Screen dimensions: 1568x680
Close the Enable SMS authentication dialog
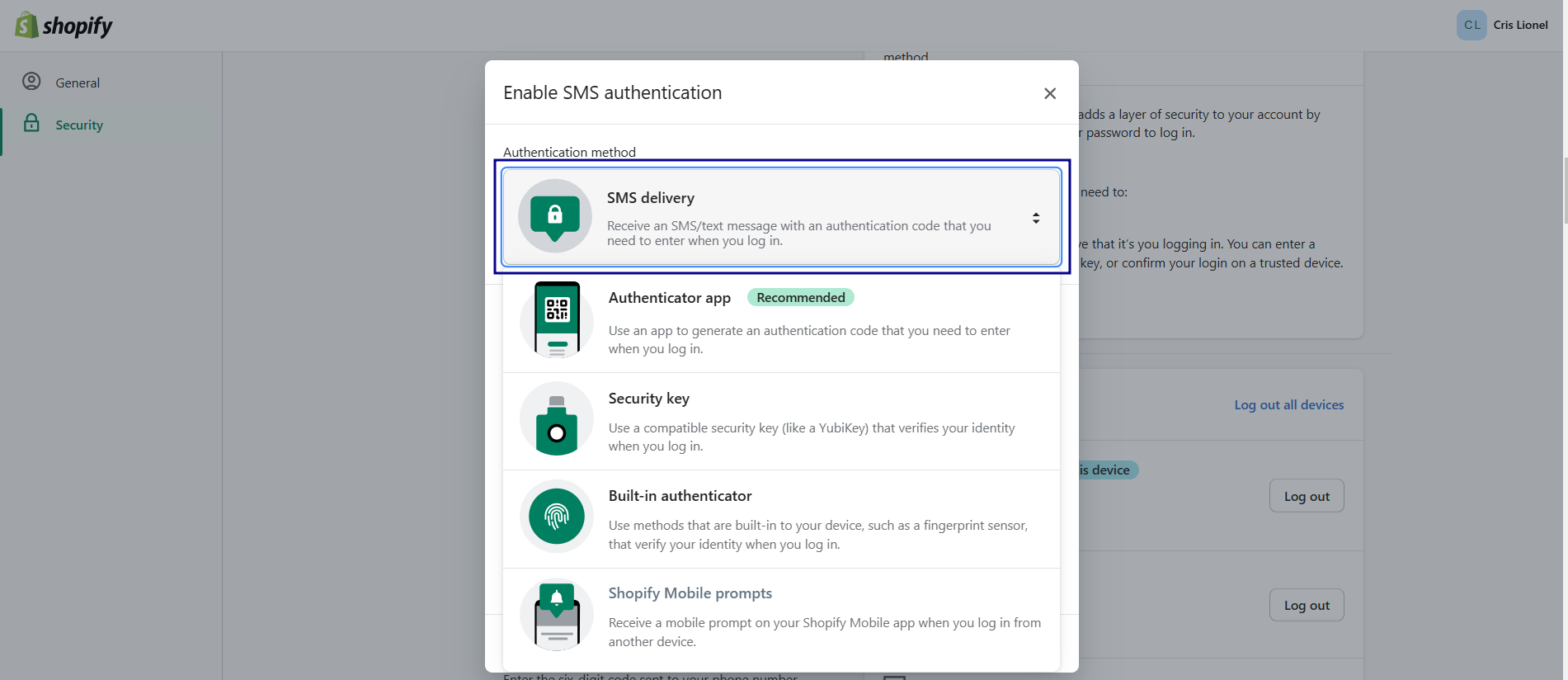point(1049,93)
